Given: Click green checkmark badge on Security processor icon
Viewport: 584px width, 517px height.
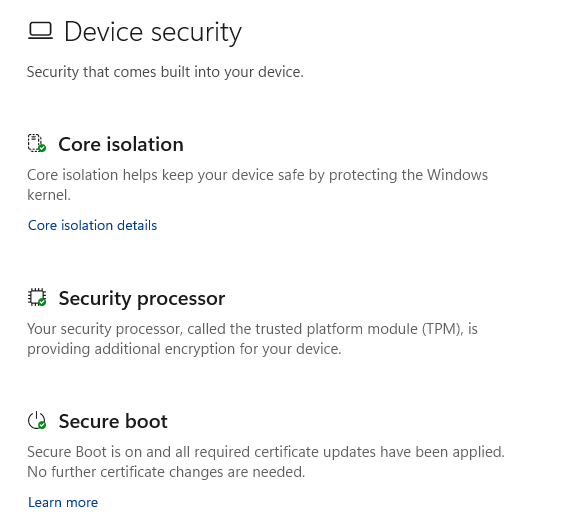Looking at the screenshot, I should 42,302.
